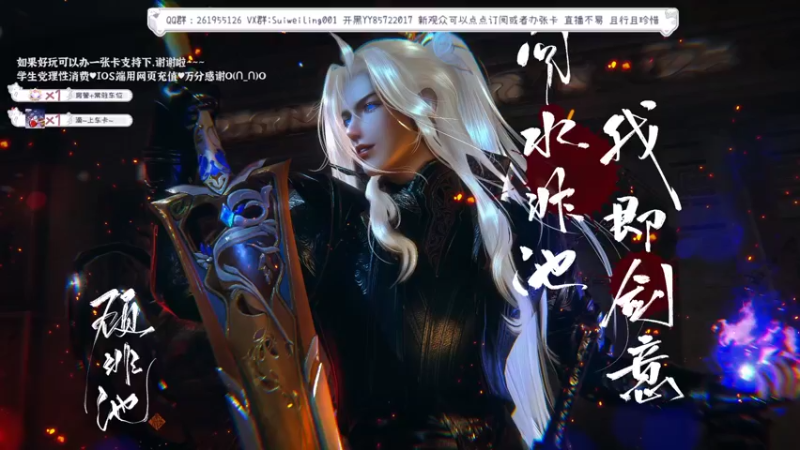Click the text '学生党理性消费♥IOS端用网页充值'

tap(97, 76)
